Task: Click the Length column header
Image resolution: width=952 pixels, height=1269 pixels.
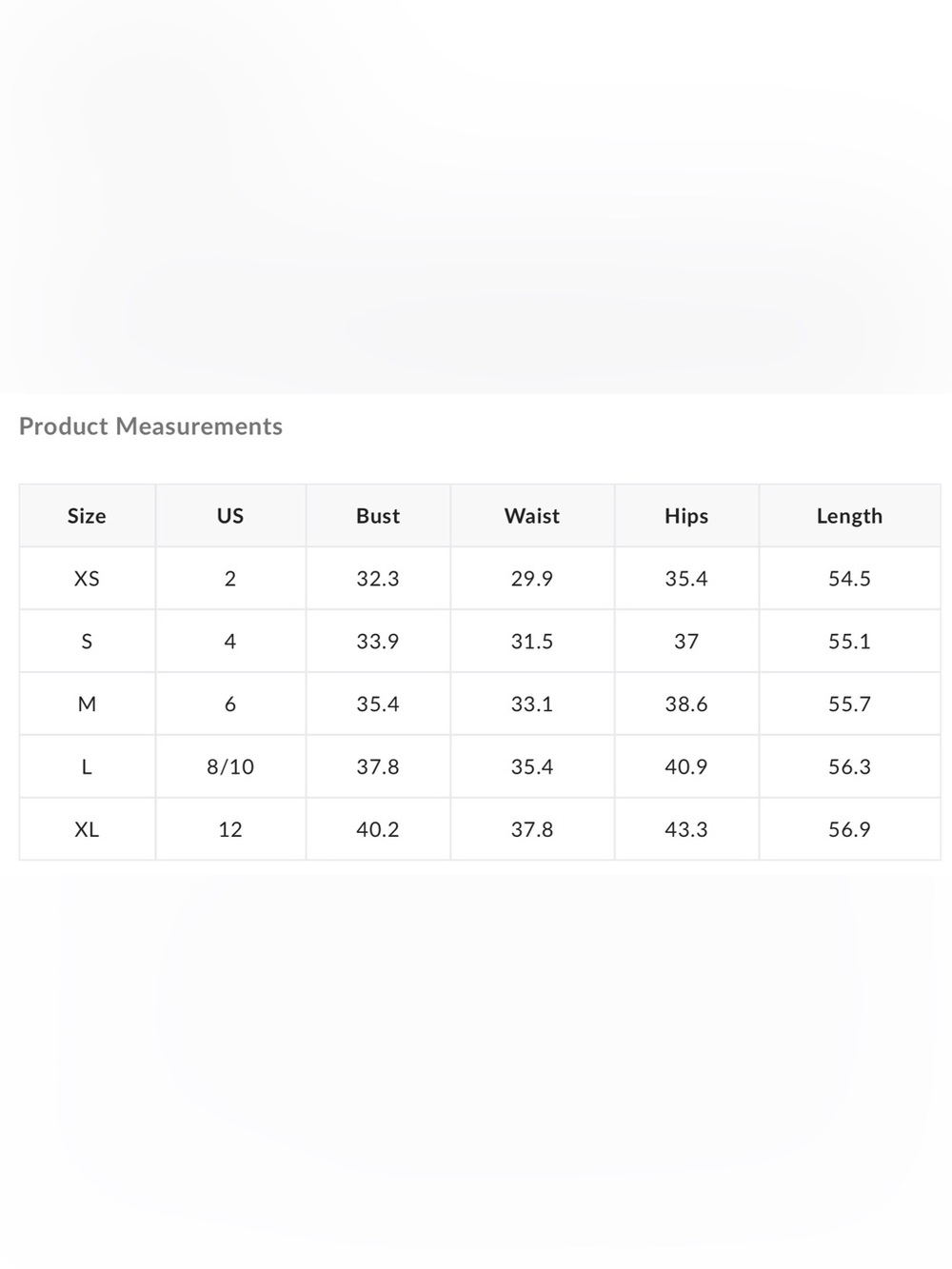Action: click(x=849, y=515)
